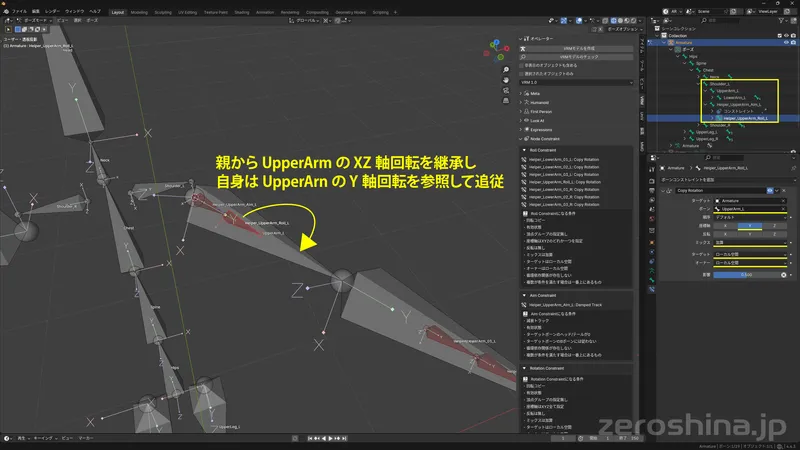
Task: Open the World properties tab icon
Action: pos(652,218)
